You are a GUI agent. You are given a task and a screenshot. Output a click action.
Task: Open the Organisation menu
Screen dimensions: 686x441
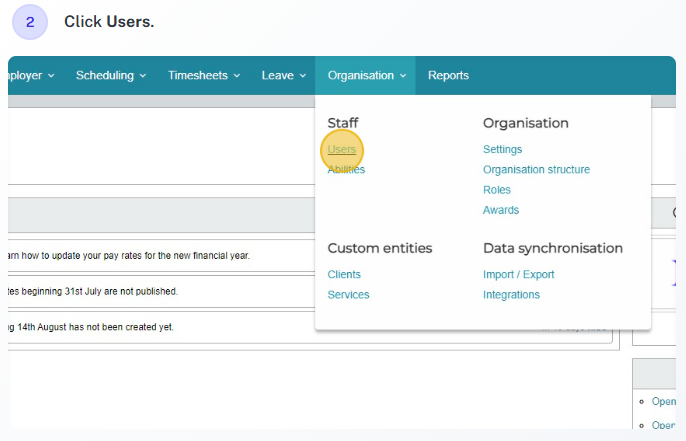coord(366,75)
